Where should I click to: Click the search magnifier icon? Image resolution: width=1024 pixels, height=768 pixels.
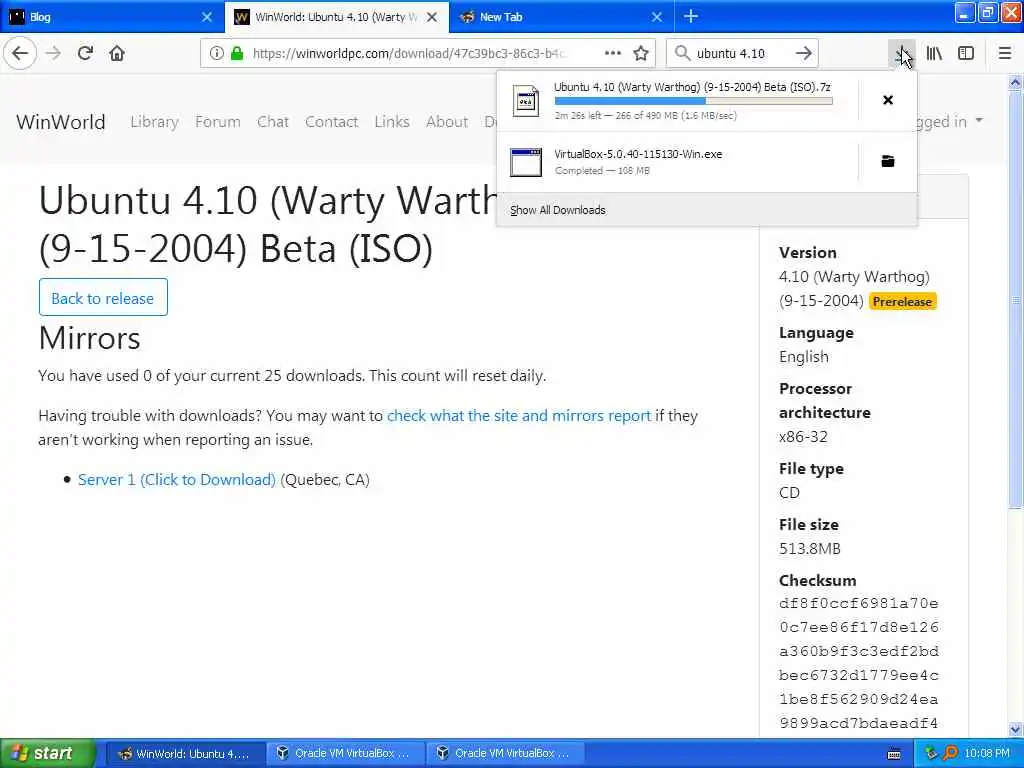click(682, 53)
